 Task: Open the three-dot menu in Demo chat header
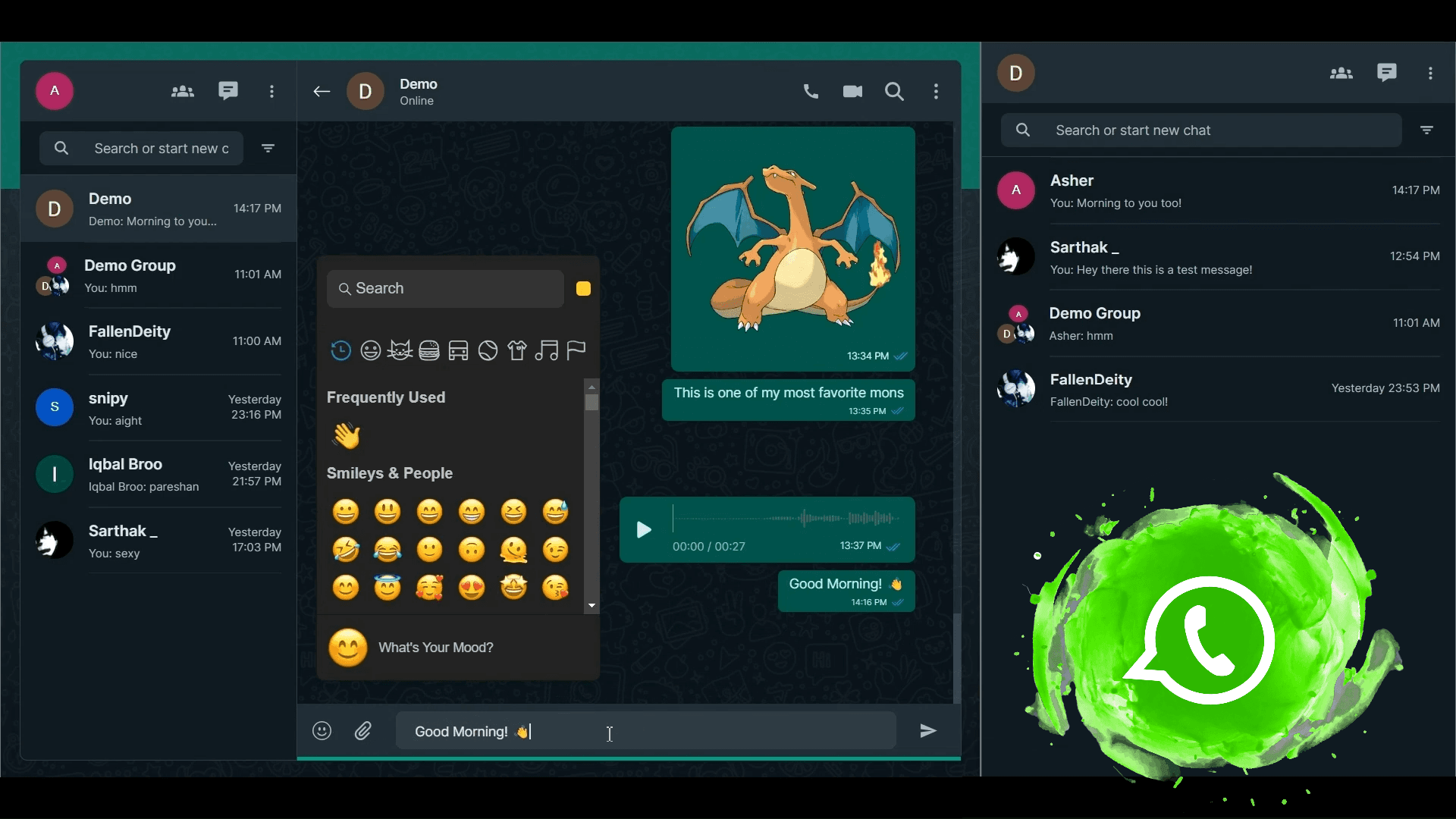coord(936,91)
